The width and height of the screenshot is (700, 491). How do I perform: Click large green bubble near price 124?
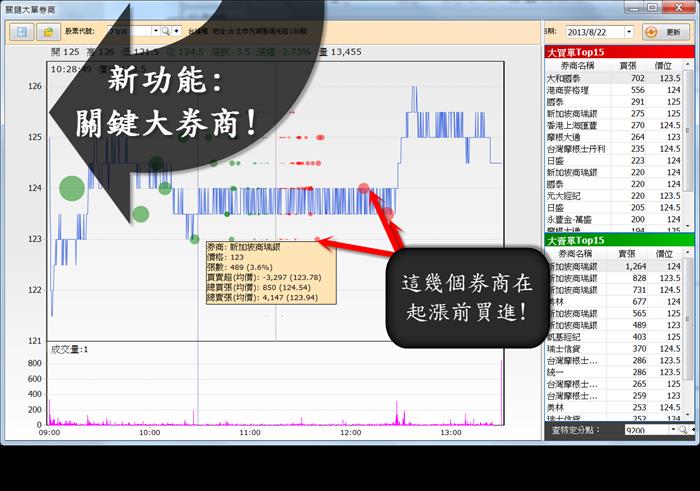(72, 188)
